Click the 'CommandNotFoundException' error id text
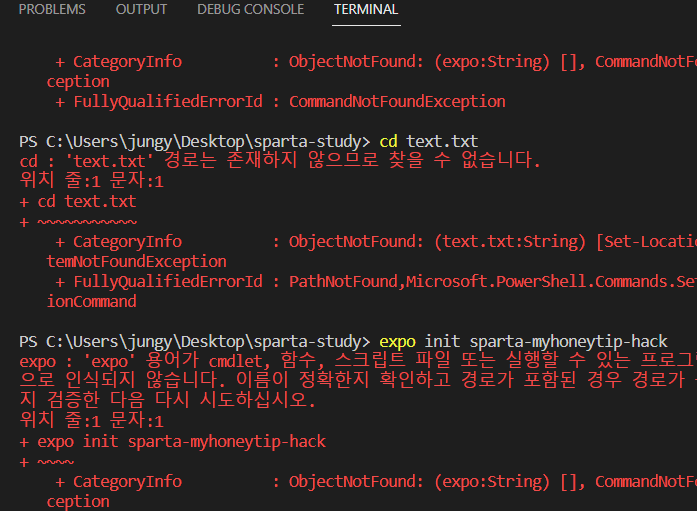The image size is (697, 511). 397,102
